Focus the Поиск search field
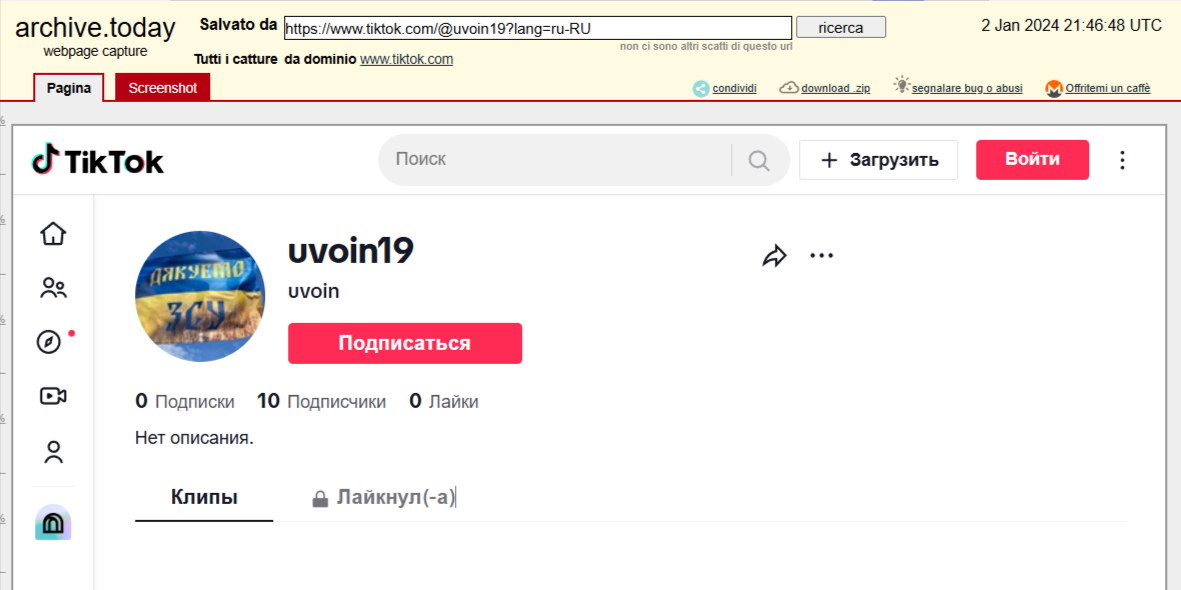Screen dimensions: 1181x590 [555, 160]
